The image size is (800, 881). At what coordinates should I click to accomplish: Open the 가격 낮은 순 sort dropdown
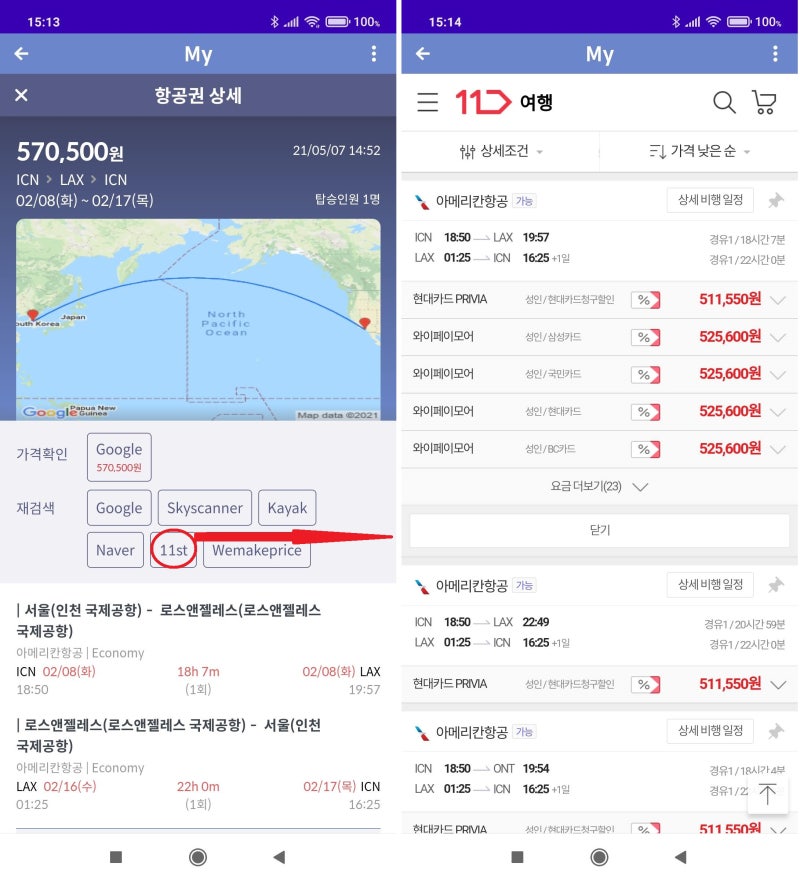(699, 151)
